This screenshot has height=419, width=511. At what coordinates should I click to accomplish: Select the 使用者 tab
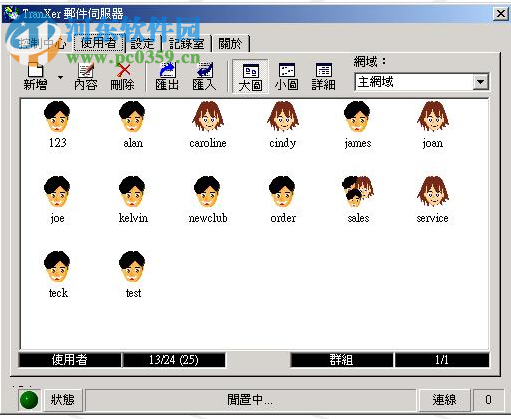(x=99, y=43)
